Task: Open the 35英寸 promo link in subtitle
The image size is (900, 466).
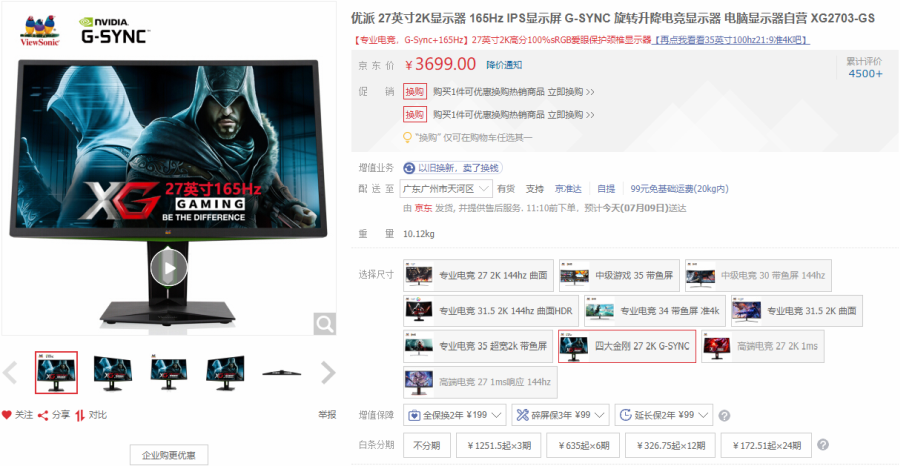Action: coord(732,40)
